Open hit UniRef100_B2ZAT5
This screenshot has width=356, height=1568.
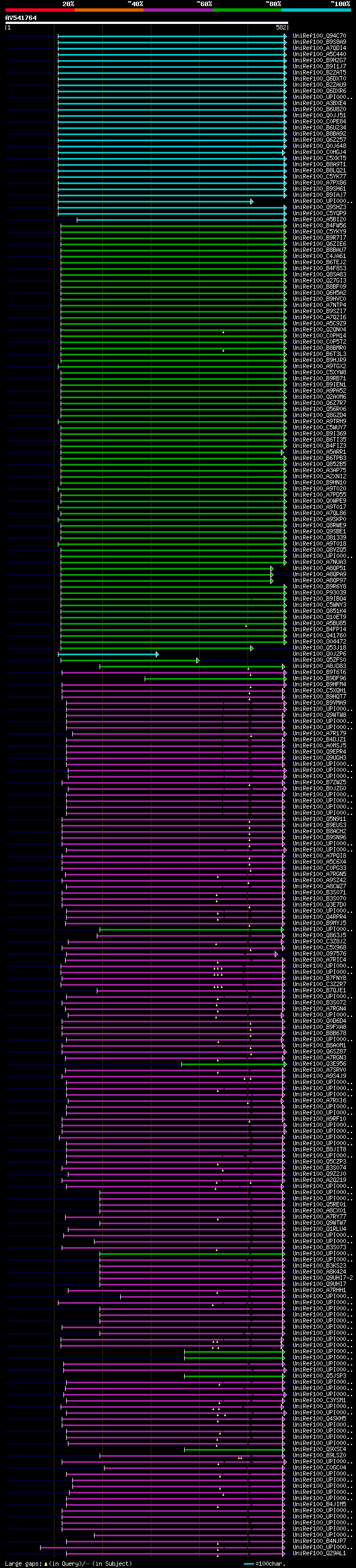point(319,72)
